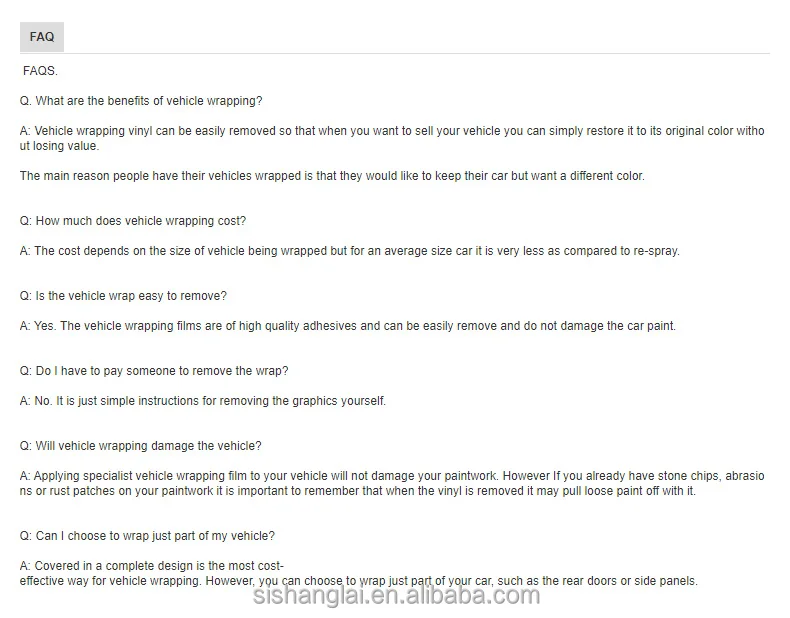Click sentence about main reason people wrap
The height and width of the screenshot is (618, 790).
[x=332, y=176]
